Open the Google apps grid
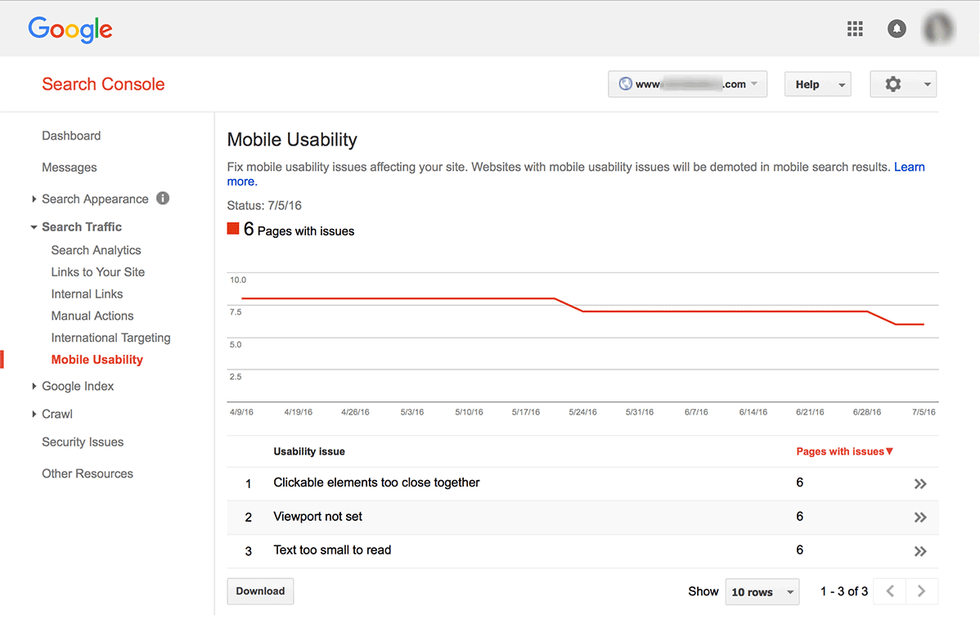 point(855,29)
